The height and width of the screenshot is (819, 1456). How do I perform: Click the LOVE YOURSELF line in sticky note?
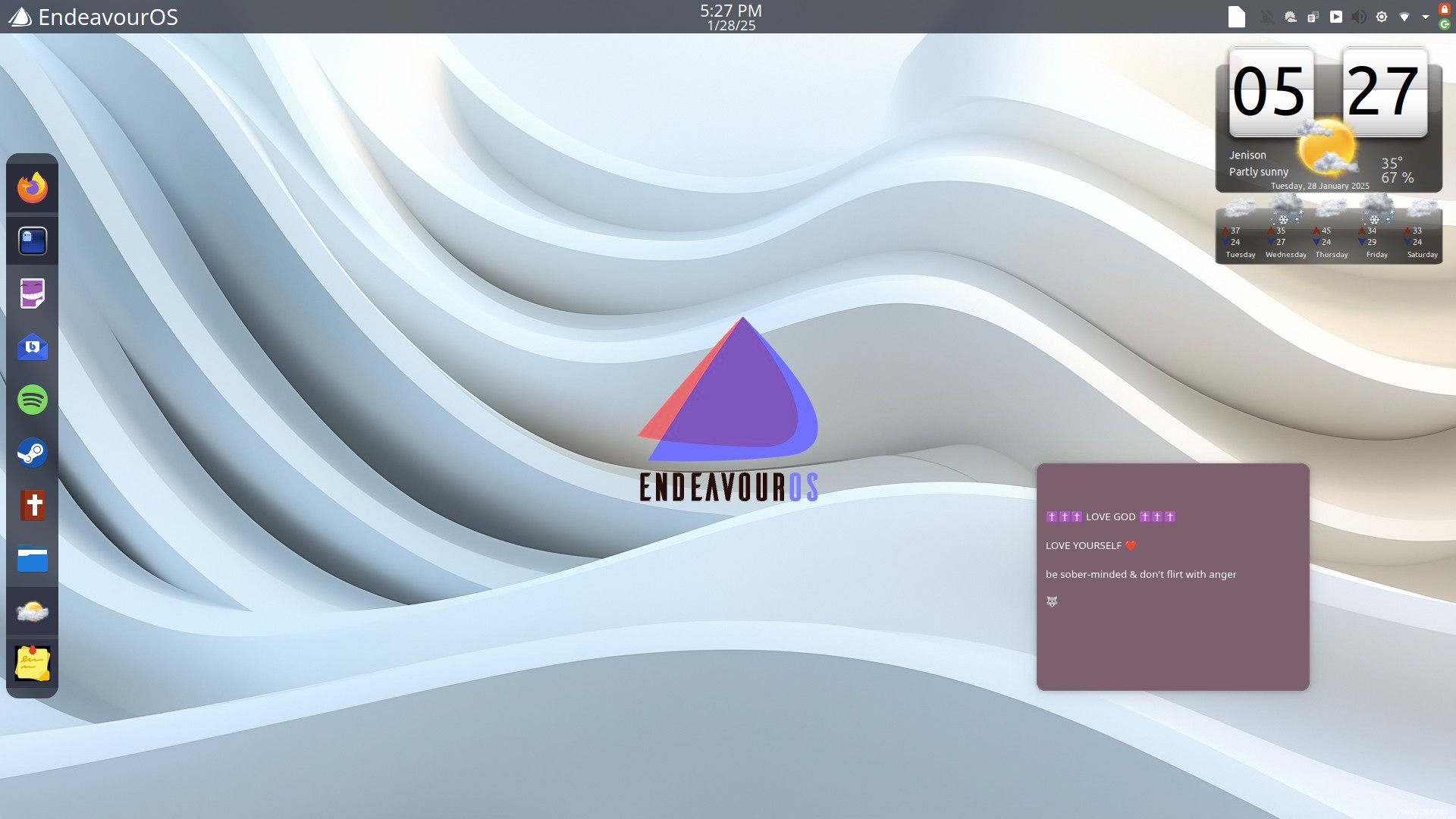pos(1091,545)
